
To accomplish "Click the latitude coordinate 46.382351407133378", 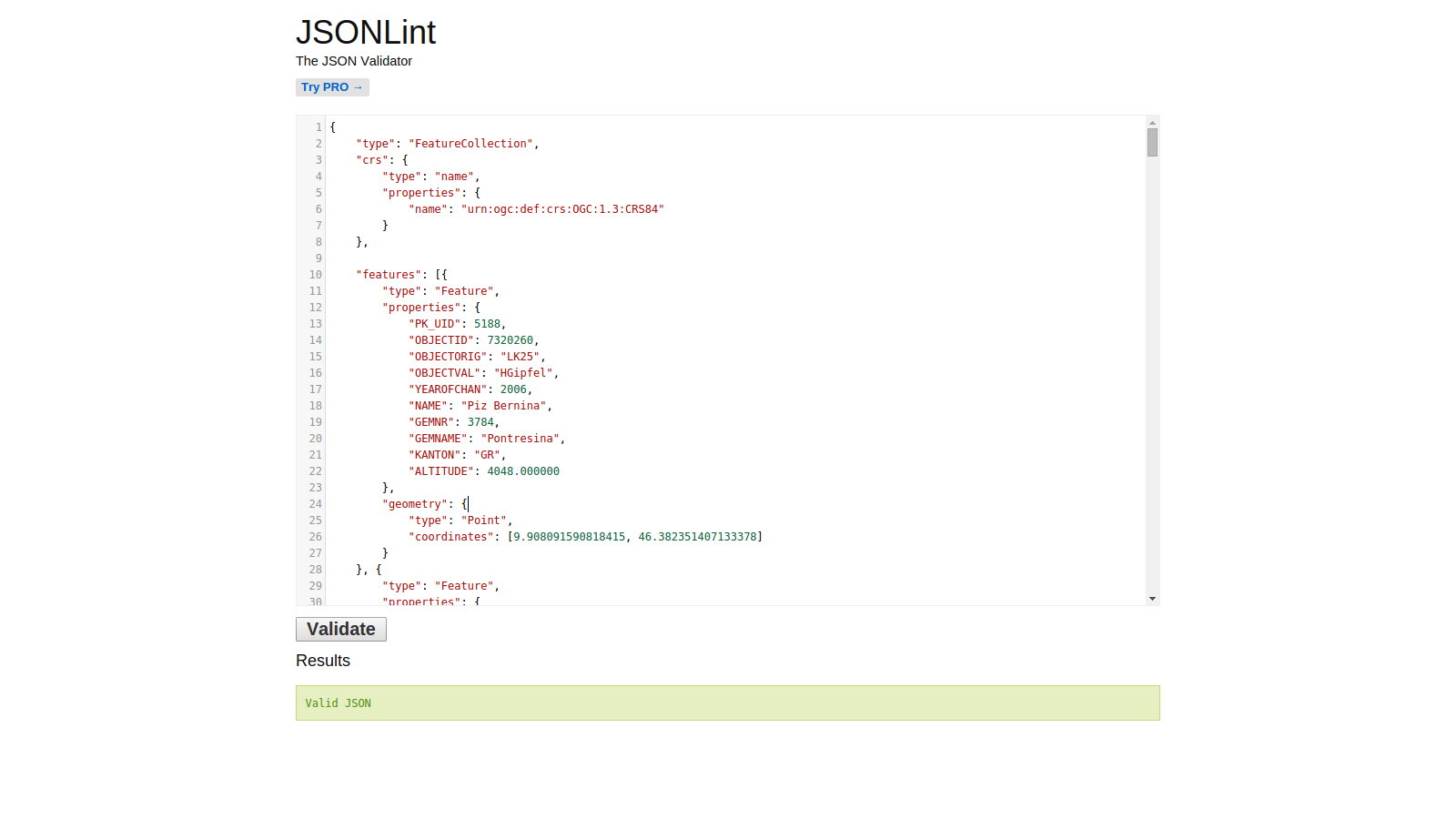I will click(697, 537).
